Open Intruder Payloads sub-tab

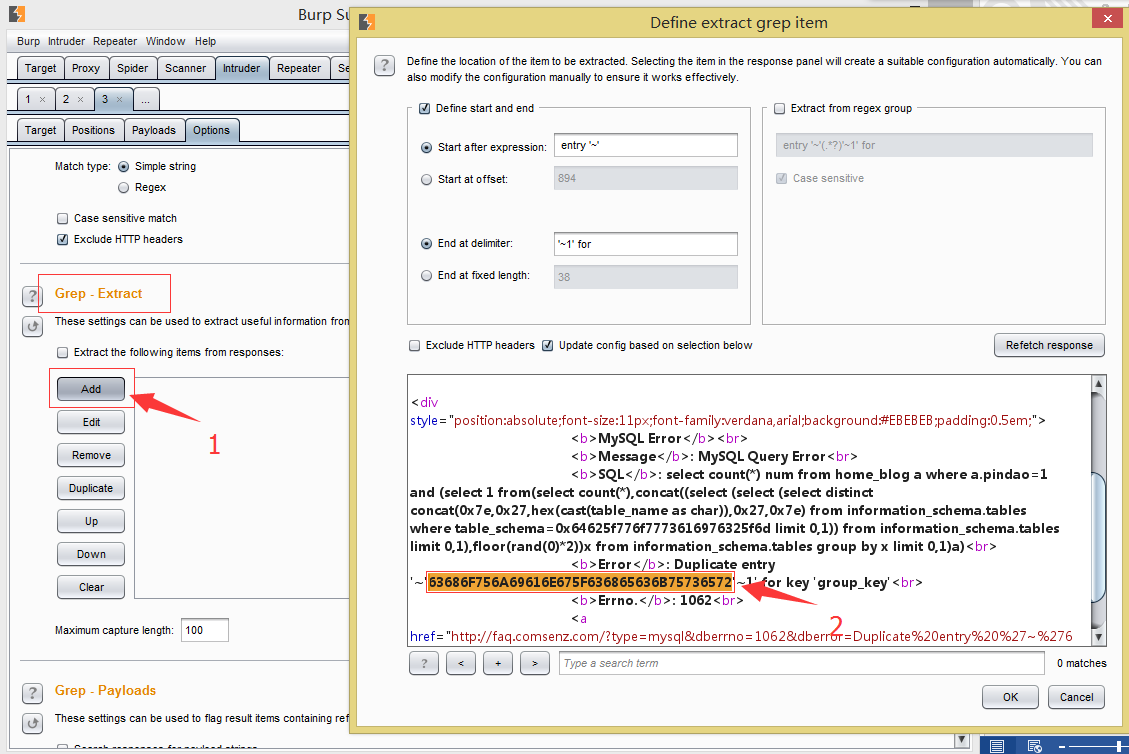pos(153,130)
